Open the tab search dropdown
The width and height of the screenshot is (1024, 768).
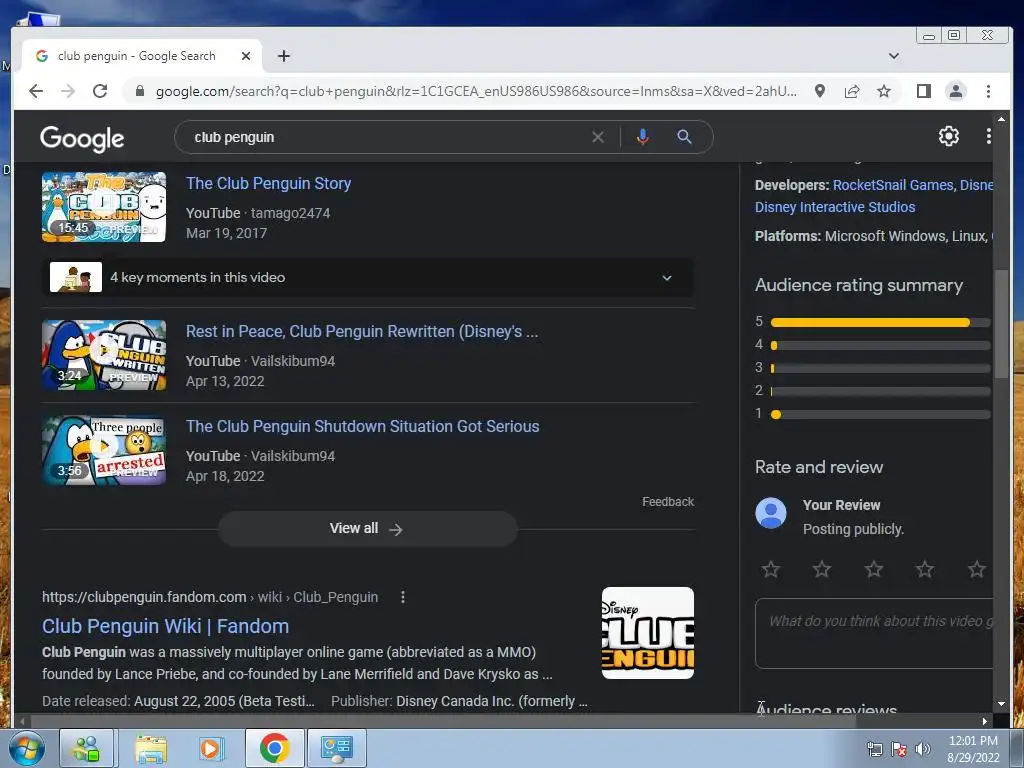(x=894, y=56)
